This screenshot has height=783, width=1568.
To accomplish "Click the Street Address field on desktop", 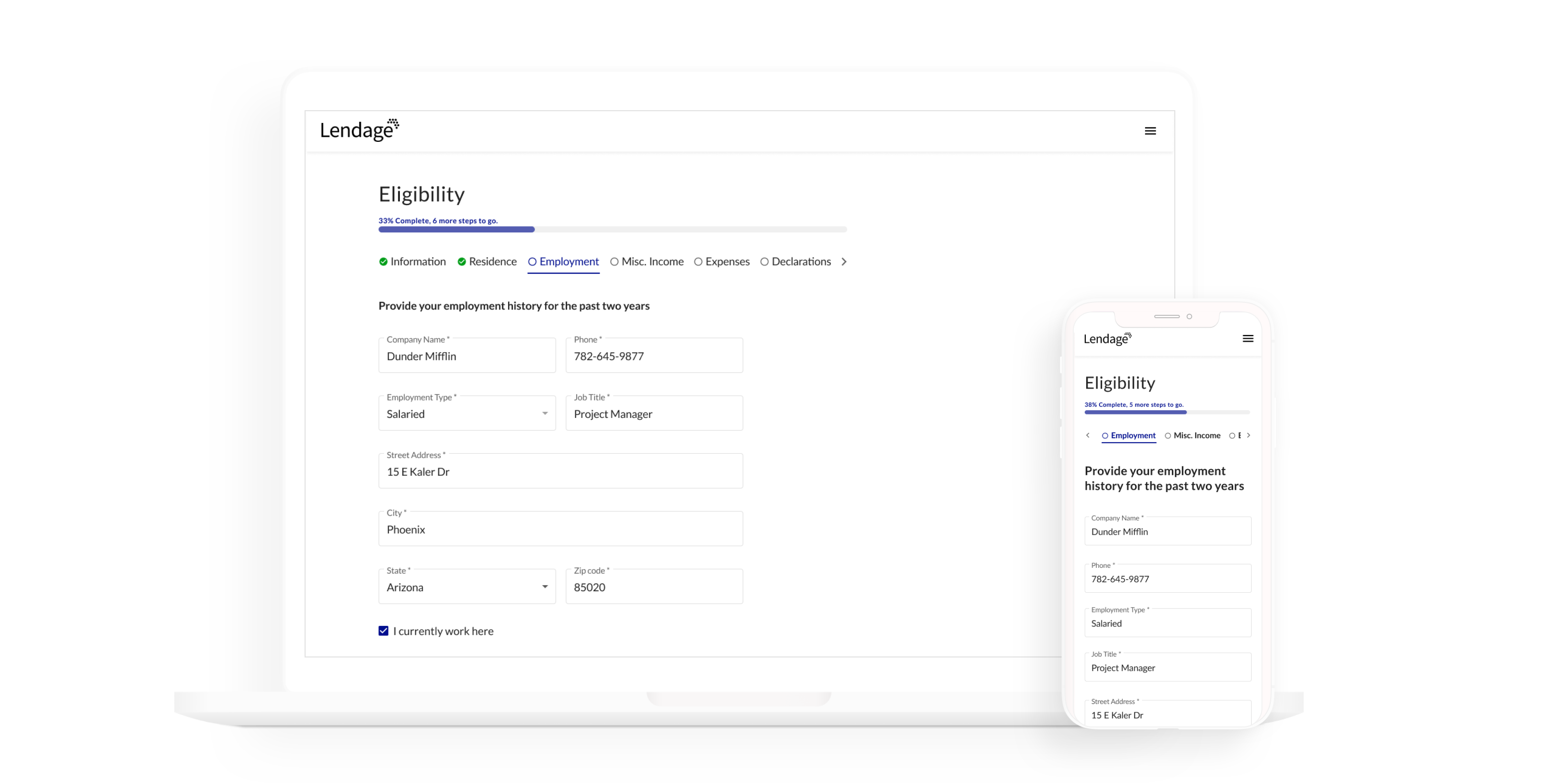I will [x=561, y=471].
